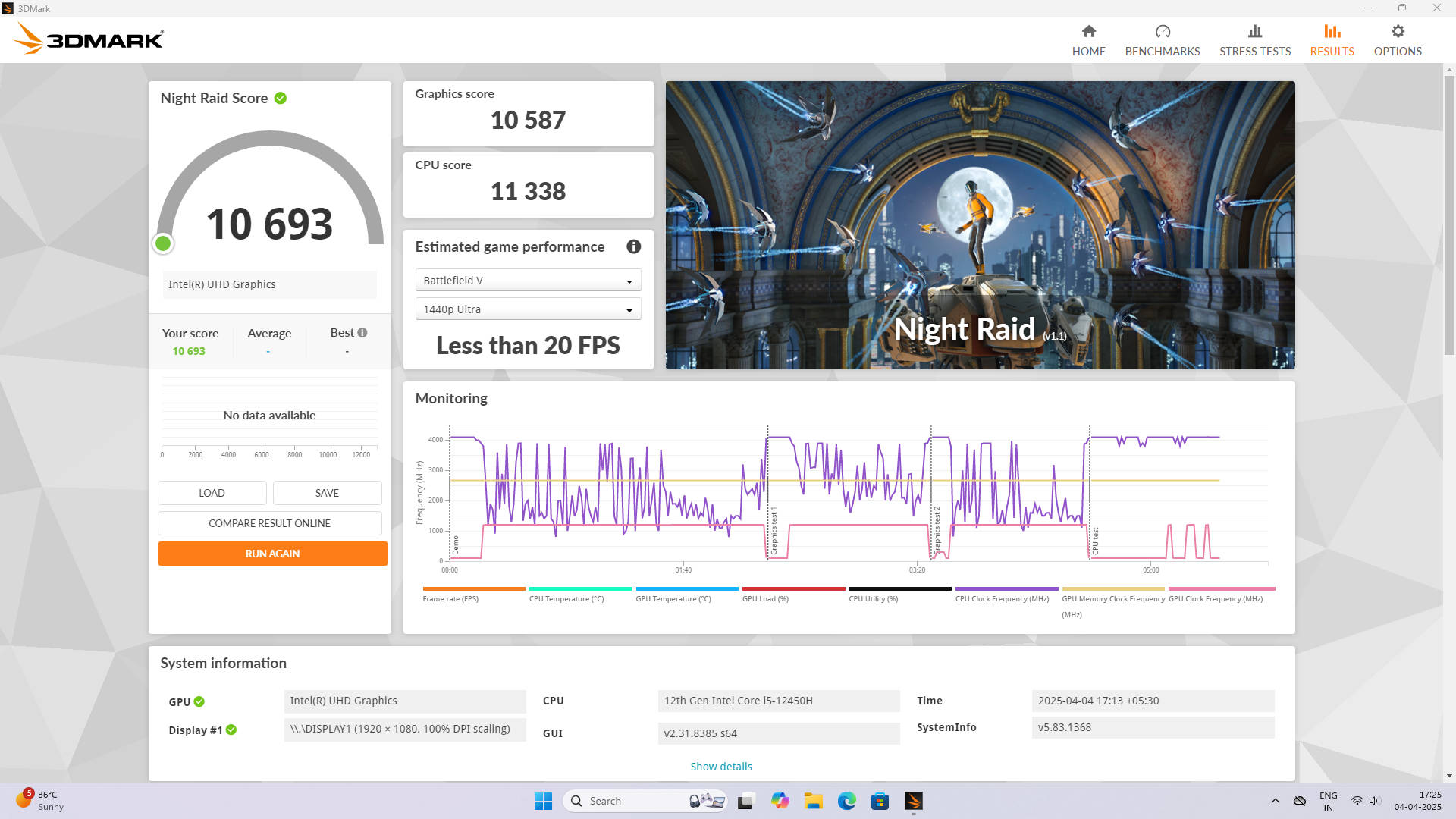Click the SystemInfo version v5.83.1368

click(1153, 727)
